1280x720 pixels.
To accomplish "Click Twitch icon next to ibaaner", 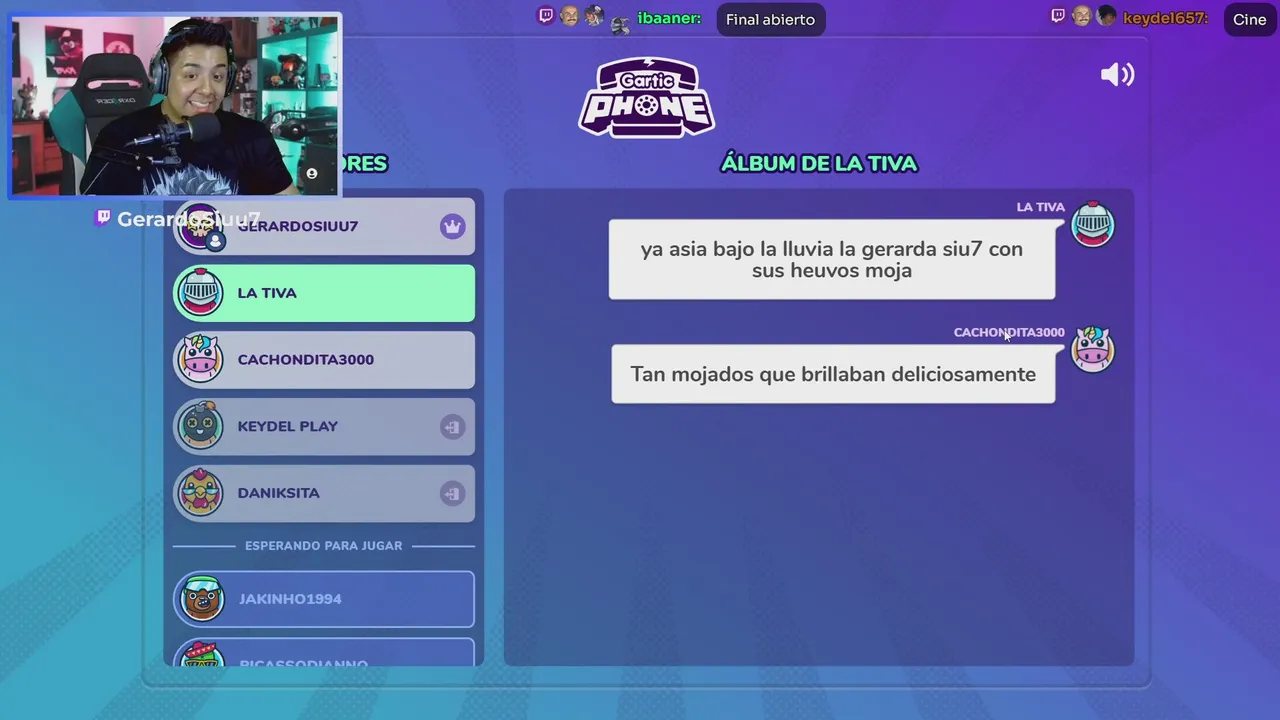I will pos(546,15).
